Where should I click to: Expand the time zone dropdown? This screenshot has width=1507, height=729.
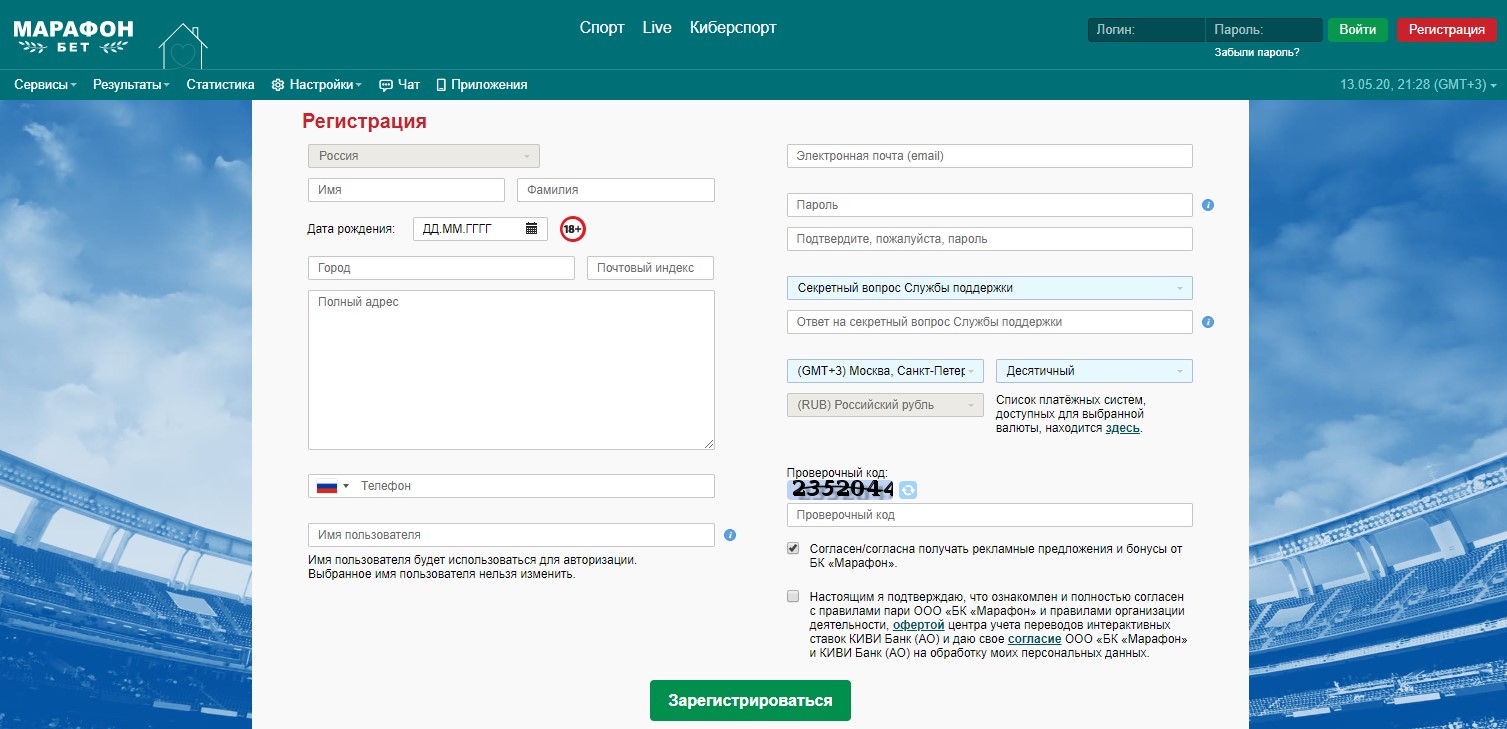pyautogui.click(x=885, y=371)
